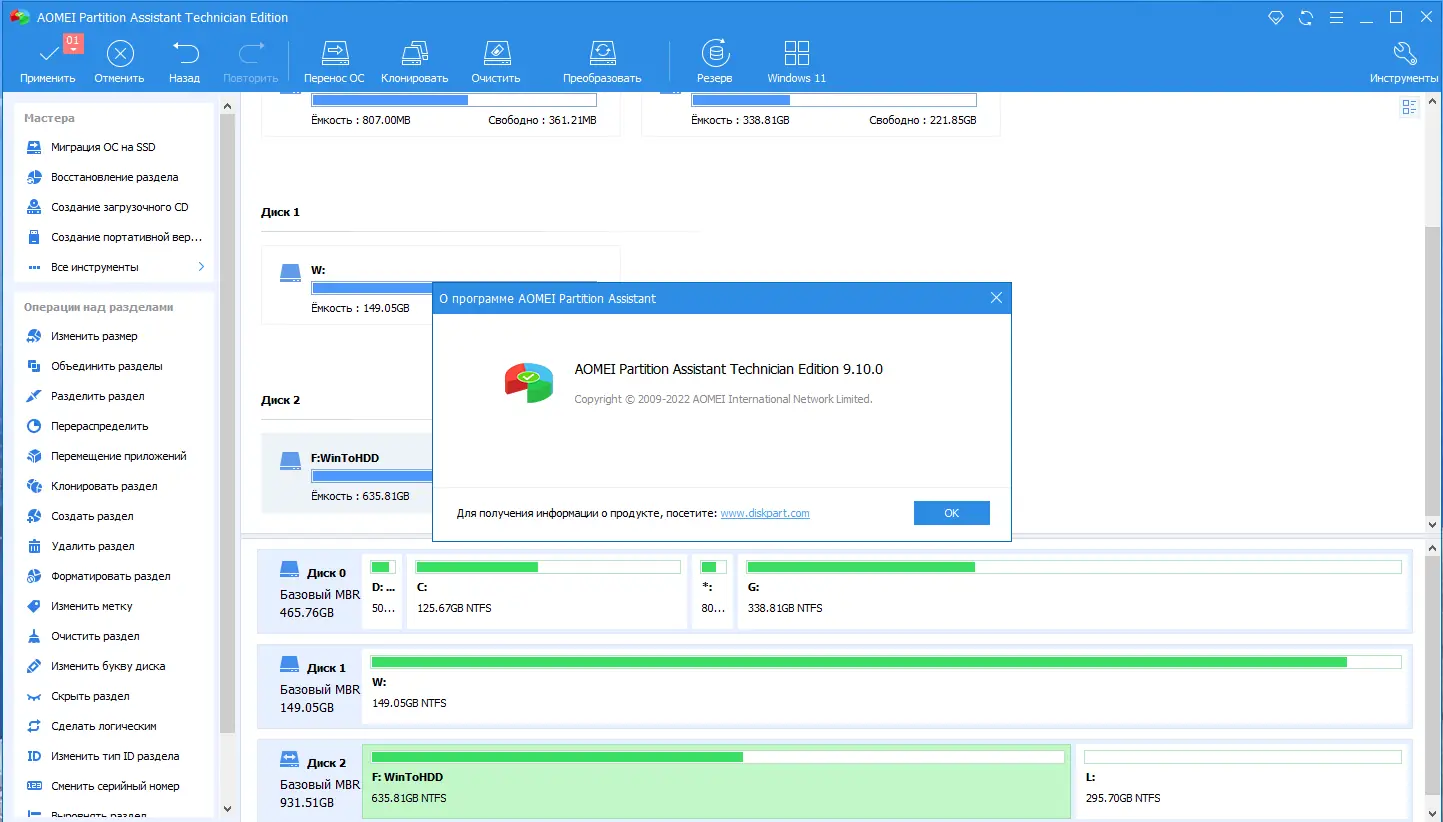Screen dimensions: 1443x822
Task: Open the www.diskpart.com link
Action: [x=764, y=512]
